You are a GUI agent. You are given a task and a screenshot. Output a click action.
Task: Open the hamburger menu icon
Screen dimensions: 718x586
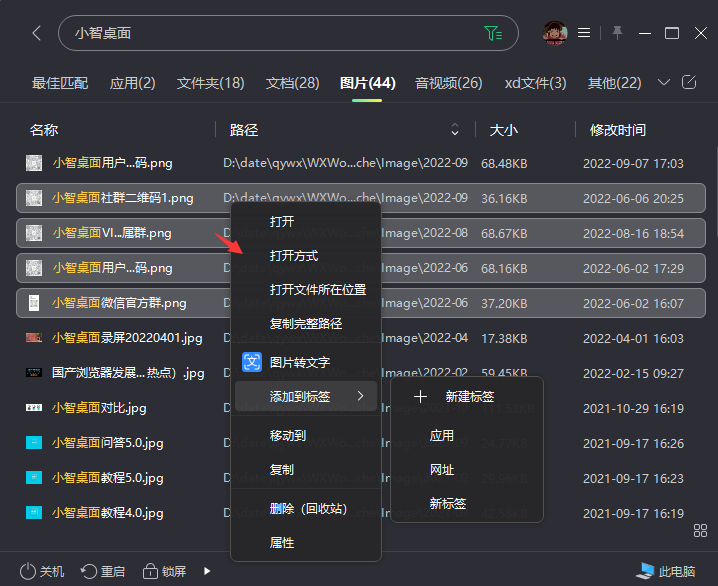pos(584,33)
